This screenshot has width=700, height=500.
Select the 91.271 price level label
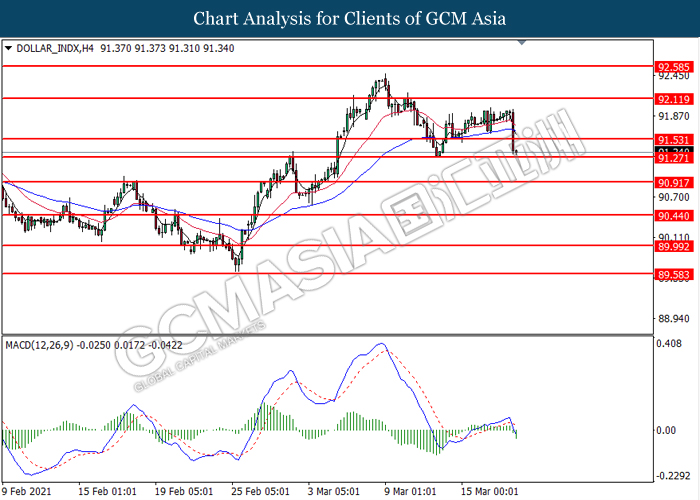pos(674,158)
